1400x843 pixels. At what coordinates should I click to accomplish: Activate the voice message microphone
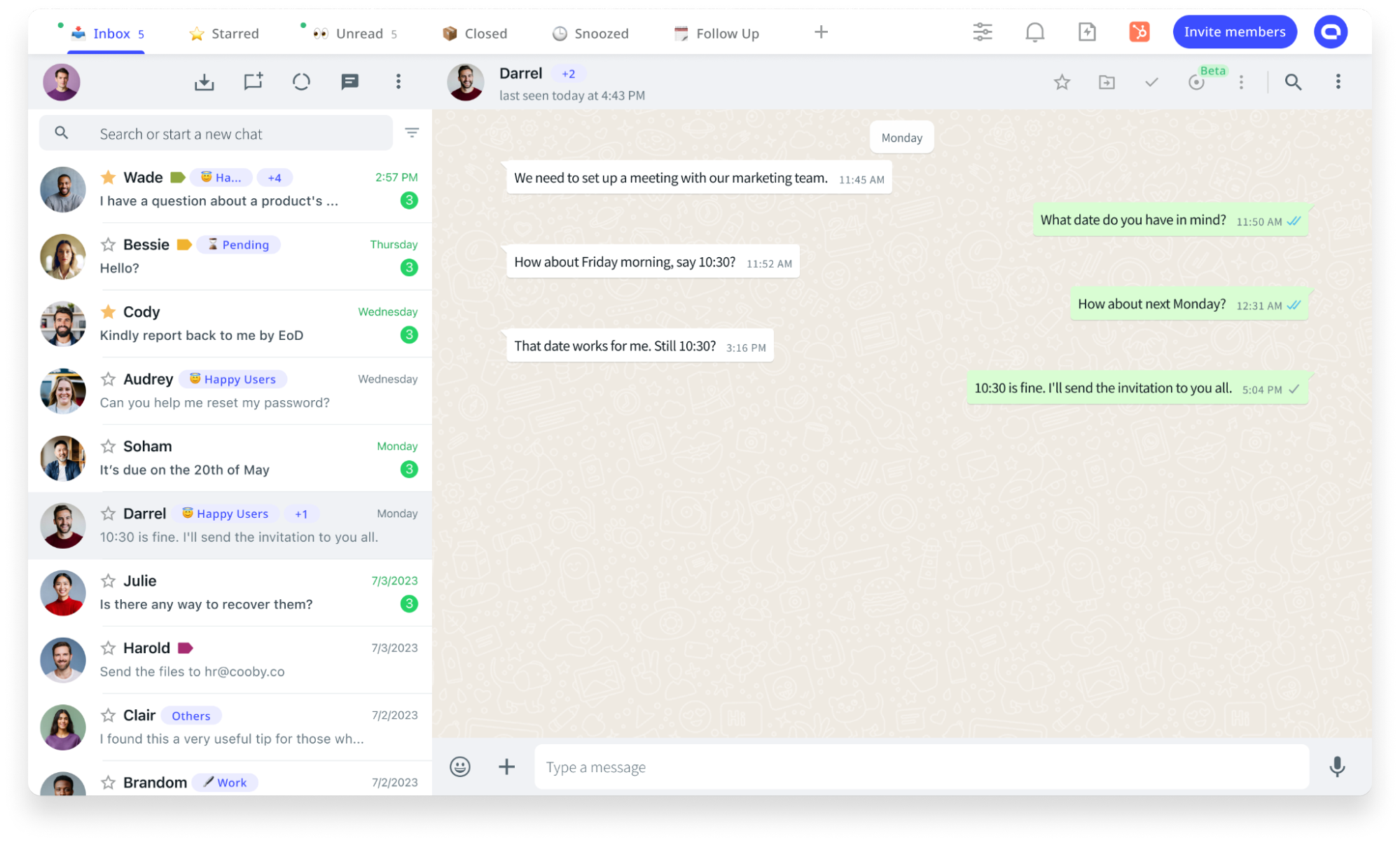(x=1338, y=767)
